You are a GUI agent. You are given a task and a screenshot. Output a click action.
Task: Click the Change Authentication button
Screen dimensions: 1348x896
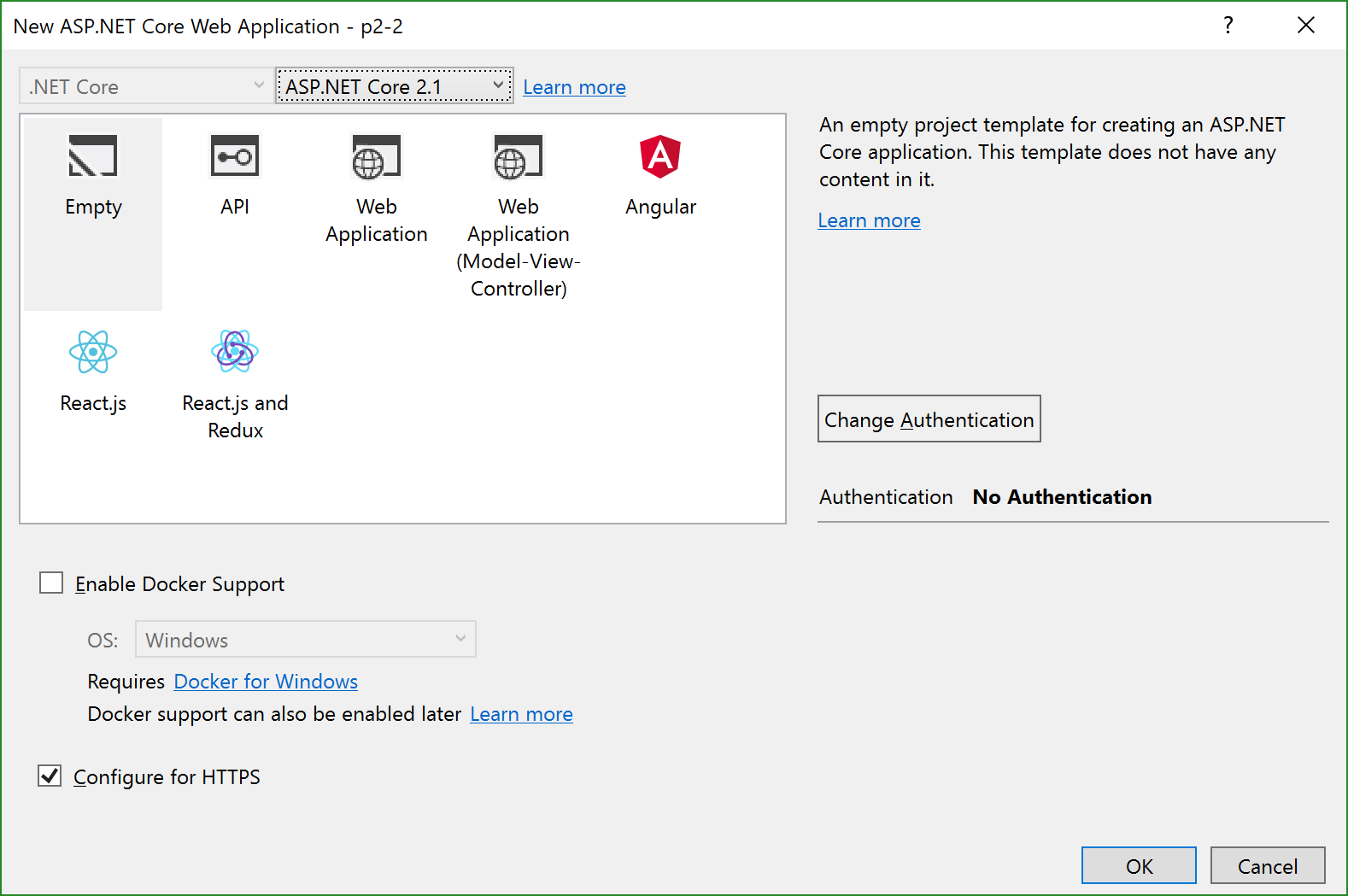(x=929, y=419)
